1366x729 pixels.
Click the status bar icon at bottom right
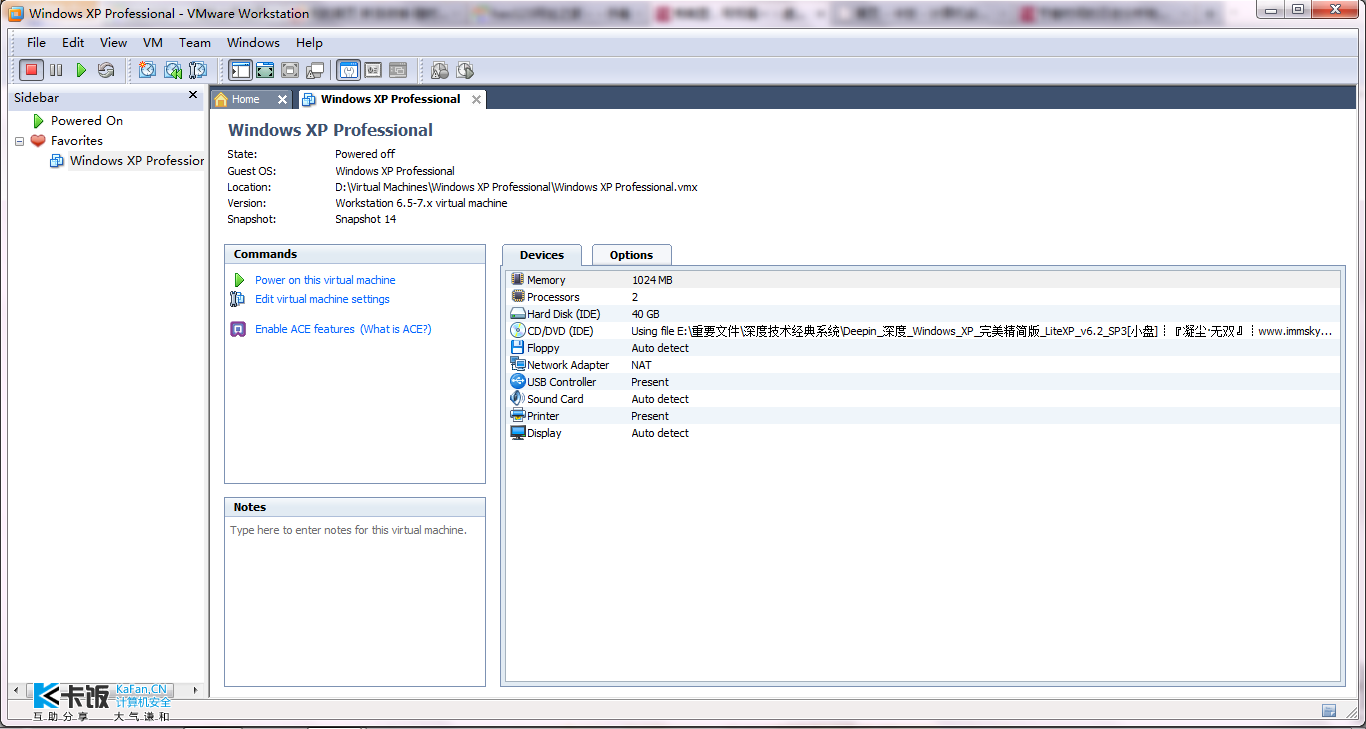point(1329,711)
